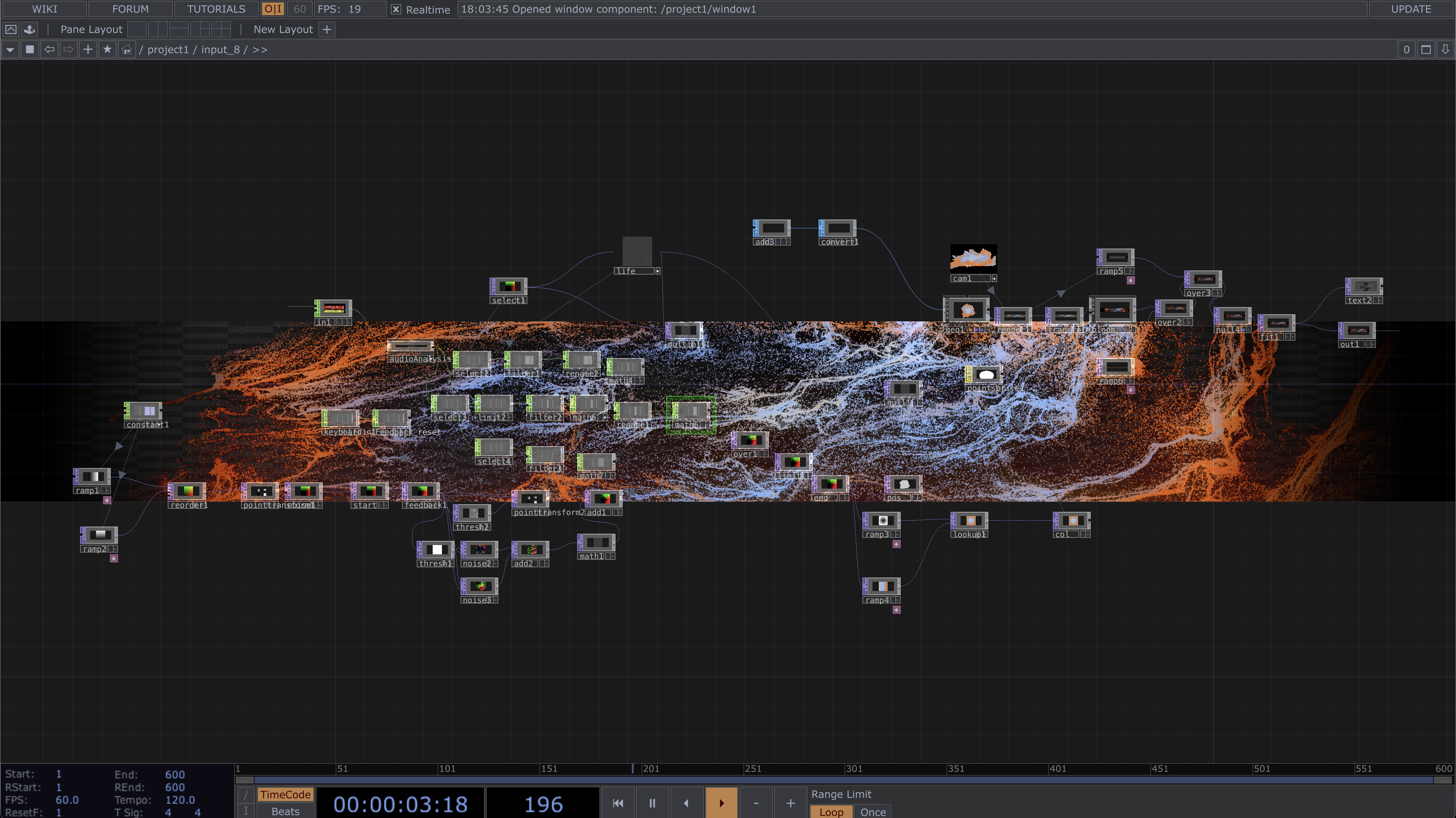Image resolution: width=1456 pixels, height=818 pixels.
Task: Click the home network icon in path bar
Action: tap(127, 50)
